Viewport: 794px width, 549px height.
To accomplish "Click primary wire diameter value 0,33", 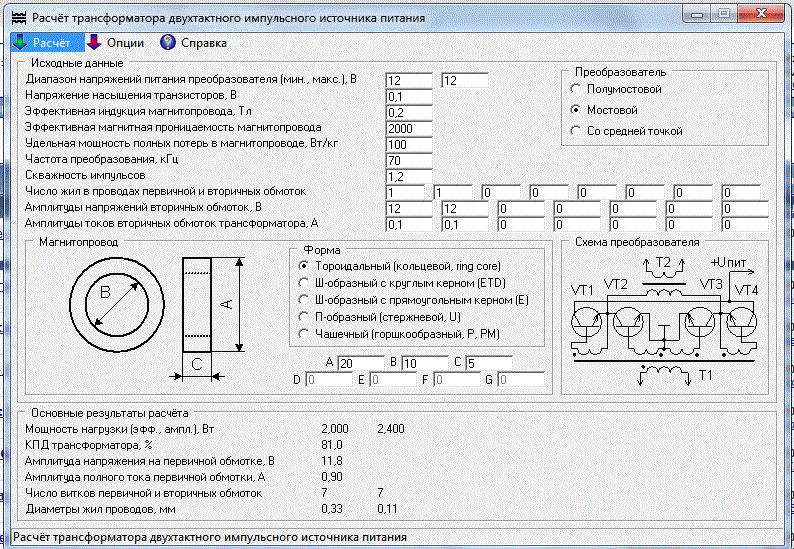I will [332, 509].
